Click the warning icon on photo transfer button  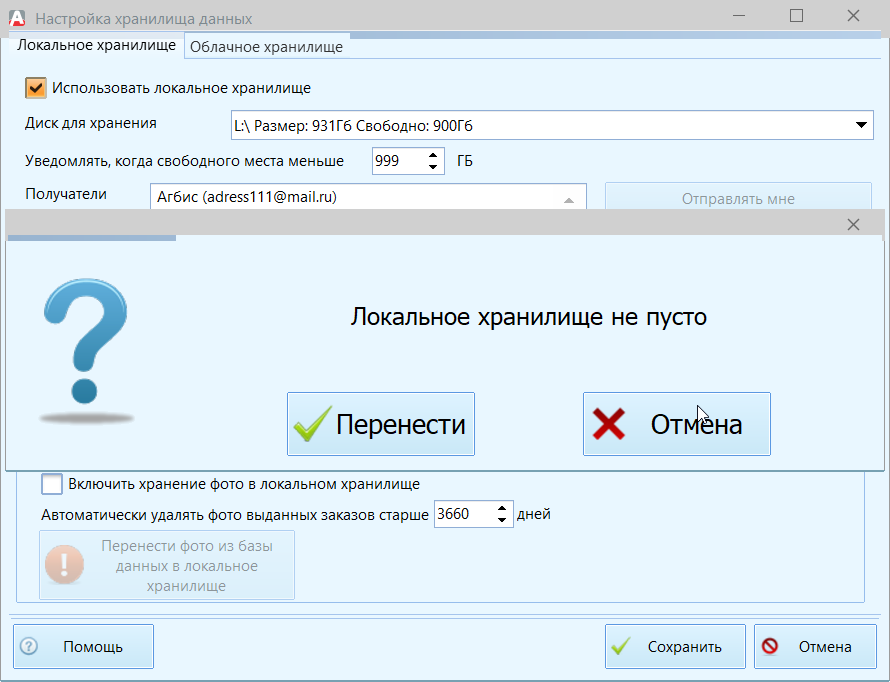pyautogui.click(x=64, y=565)
